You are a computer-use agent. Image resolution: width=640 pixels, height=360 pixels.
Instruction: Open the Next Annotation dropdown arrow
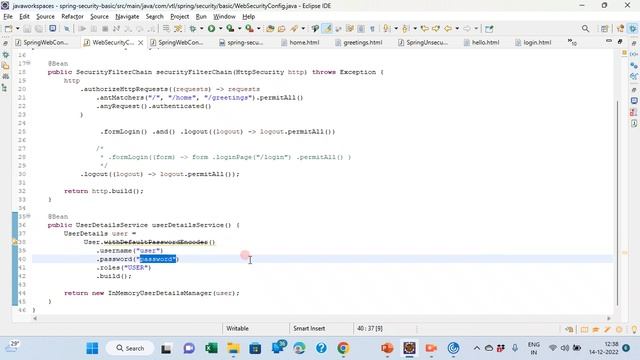pyautogui.click(x=396, y=29)
